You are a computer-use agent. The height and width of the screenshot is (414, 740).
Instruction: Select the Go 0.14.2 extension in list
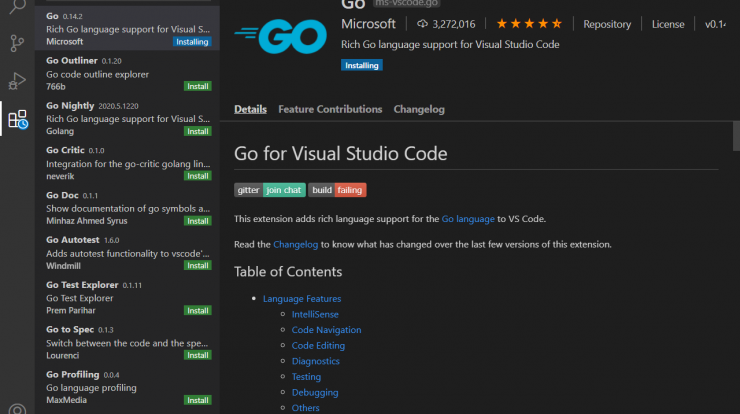click(x=127, y=28)
